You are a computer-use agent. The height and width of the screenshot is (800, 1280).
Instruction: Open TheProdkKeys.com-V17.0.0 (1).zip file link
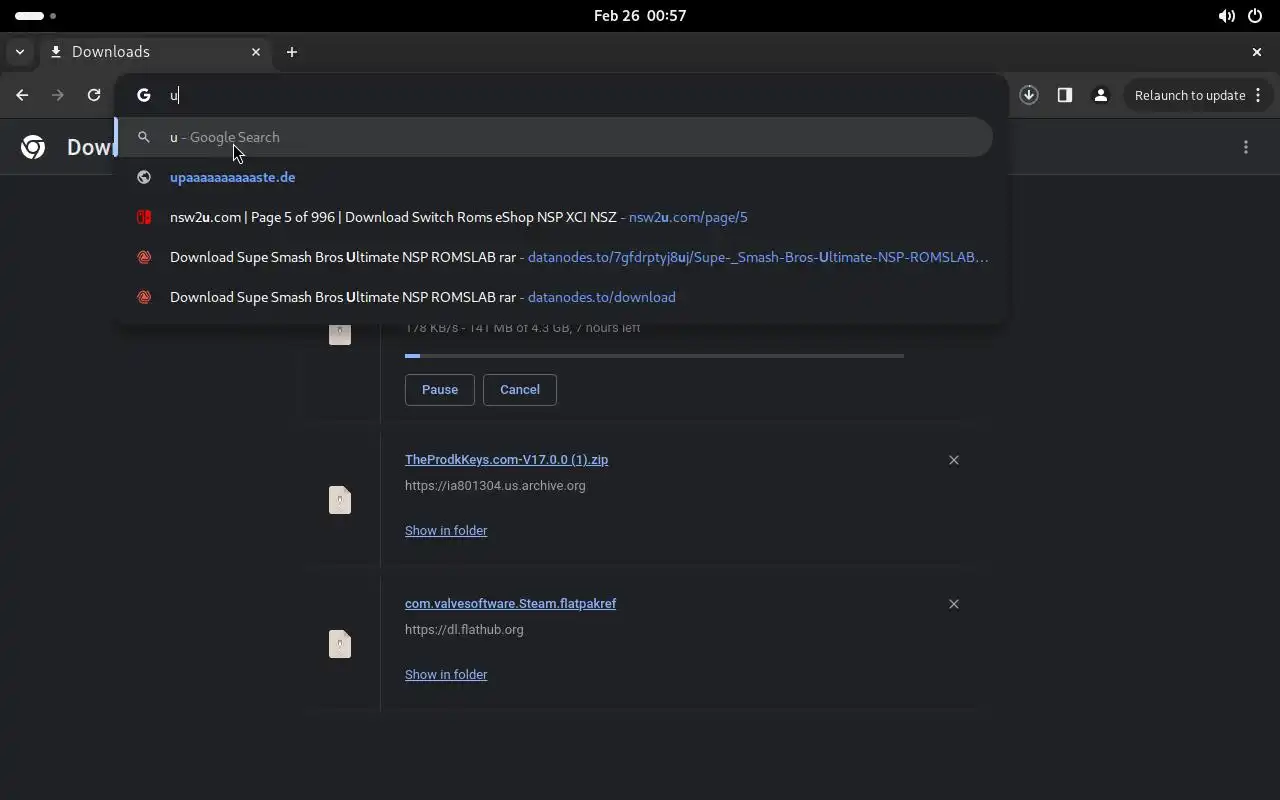click(506, 460)
